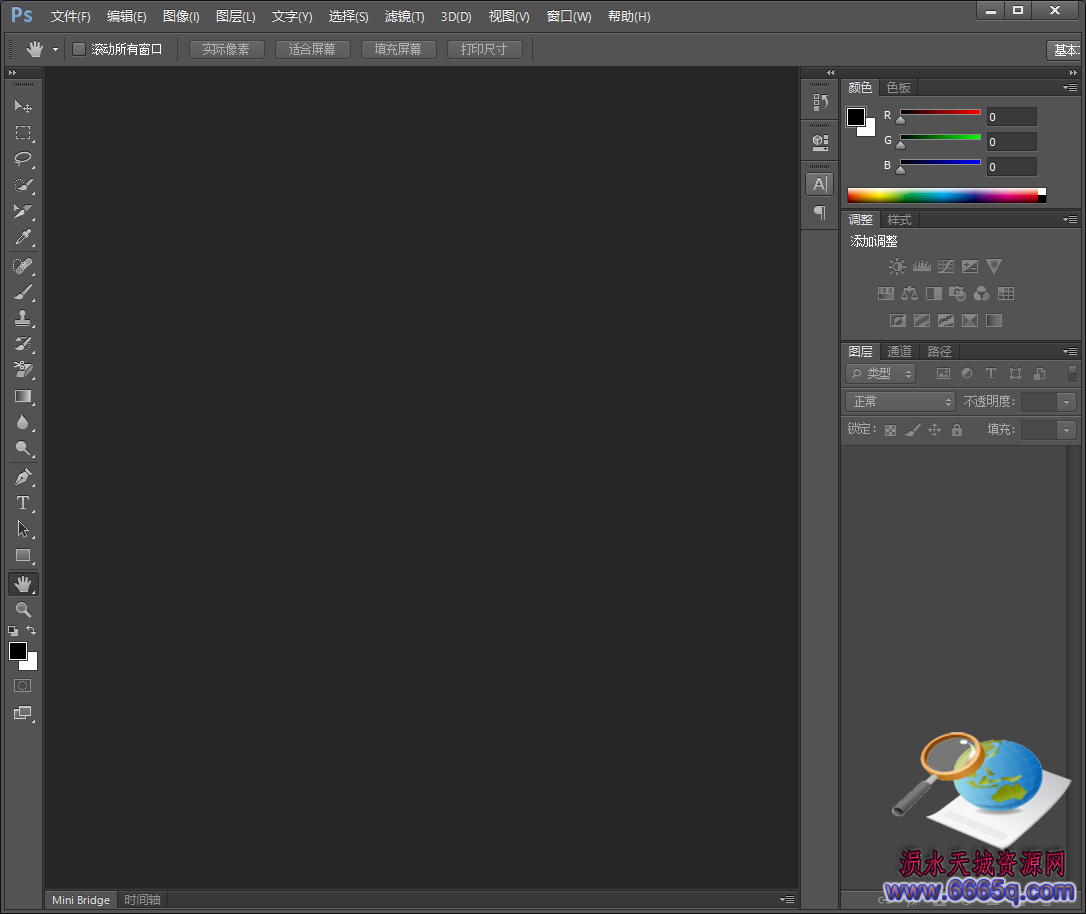Image resolution: width=1086 pixels, height=914 pixels.
Task: Switch to the 色板 tab
Action: [x=898, y=87]
